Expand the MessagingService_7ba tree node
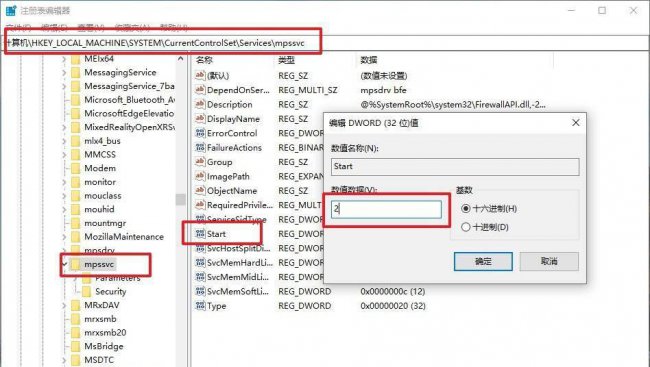The width and height of the screenshot is (650, 367). coord(64,86)
